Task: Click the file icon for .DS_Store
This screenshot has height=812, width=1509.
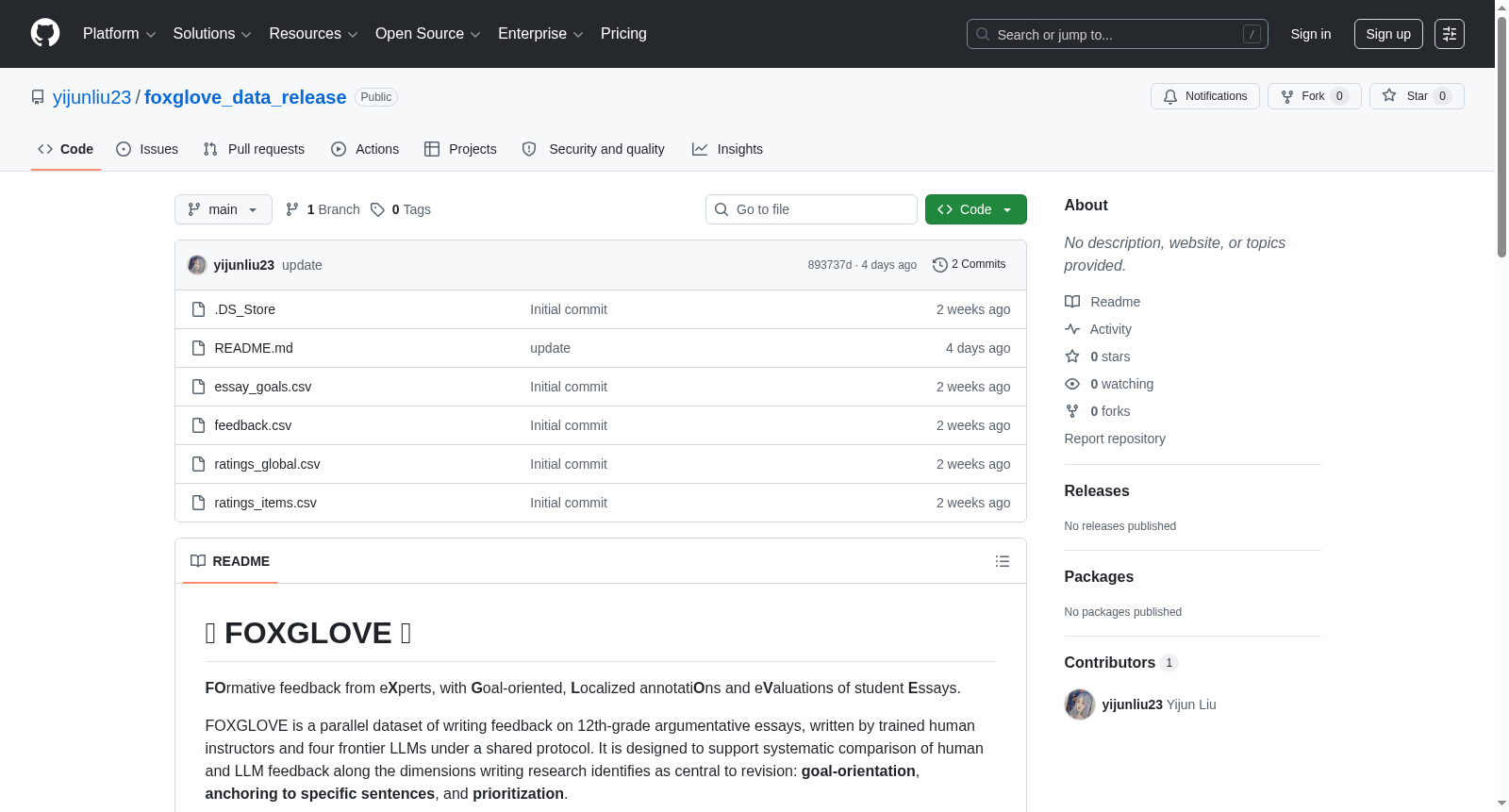Action: [x=198, y=309]
